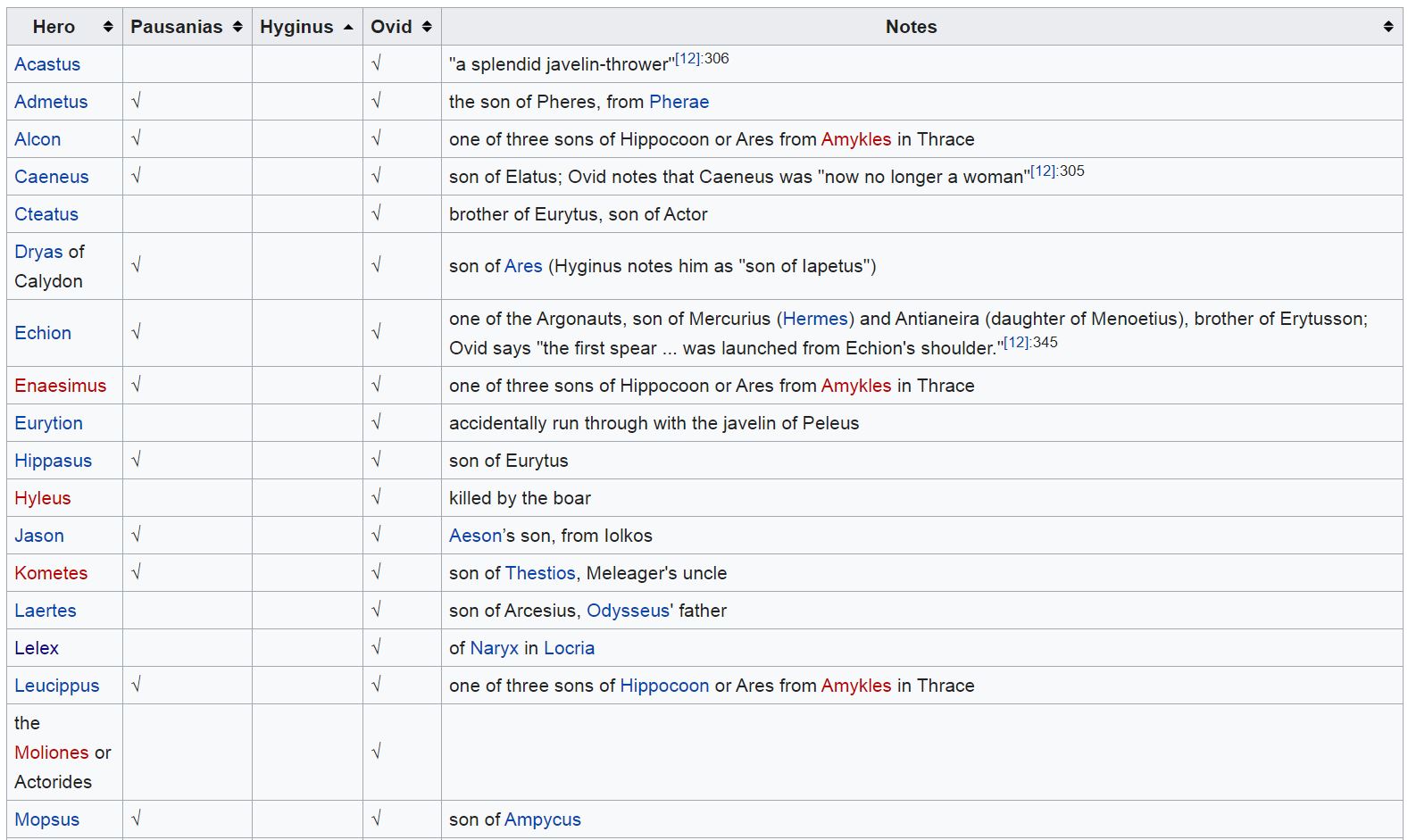This screenshot has height=840, width=1408.
Task: Click sort arrows in Notes header
Action: click(x=1387, y=27)
